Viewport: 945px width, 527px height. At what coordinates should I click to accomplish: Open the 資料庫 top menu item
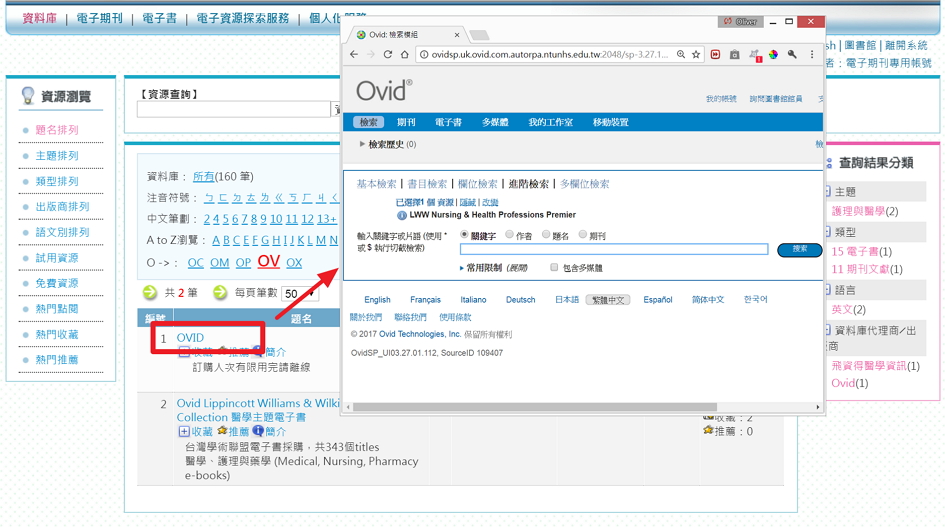click(x=40, y=18)
